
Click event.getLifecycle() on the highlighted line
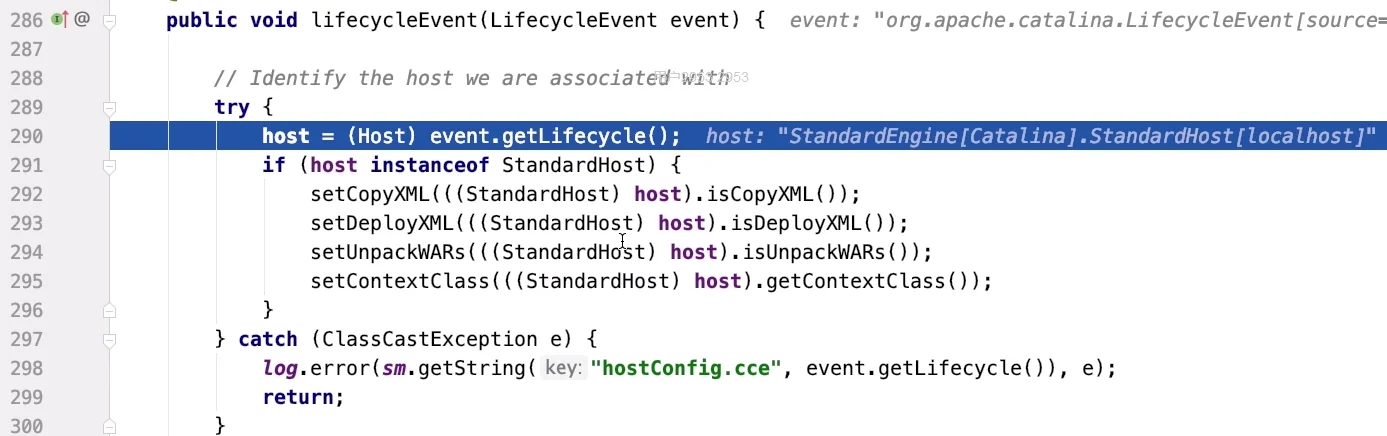pyautogui.click(x=550, y=136)
